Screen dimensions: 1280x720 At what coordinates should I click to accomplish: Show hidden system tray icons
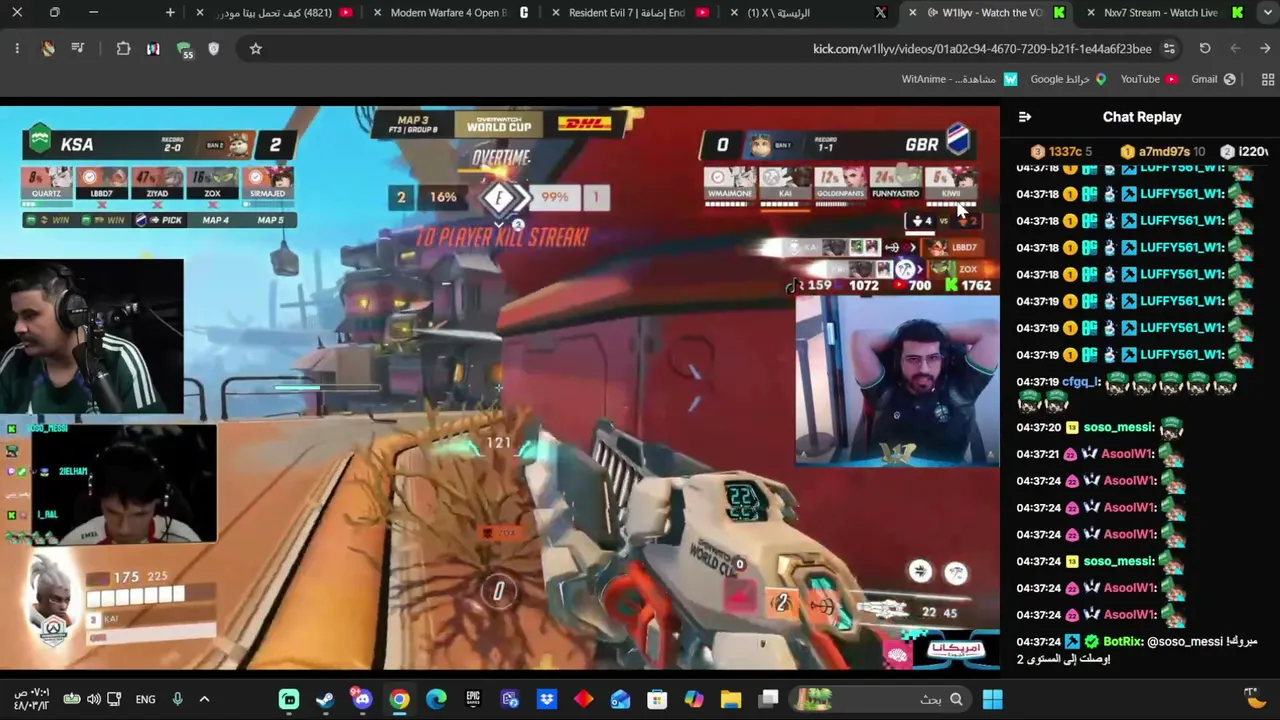click(x=204, y=699)
